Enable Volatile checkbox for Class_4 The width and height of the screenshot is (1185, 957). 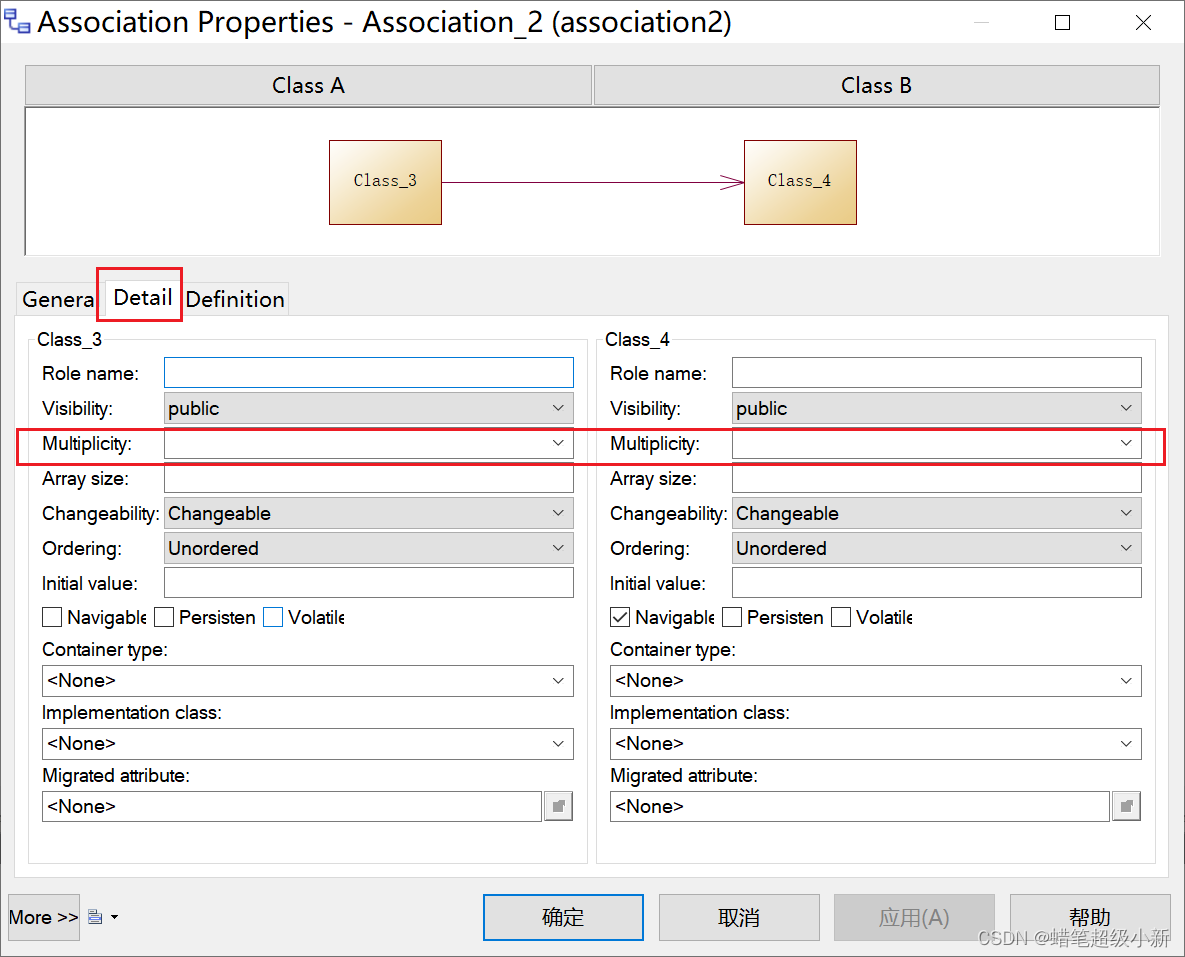point(840,618)
